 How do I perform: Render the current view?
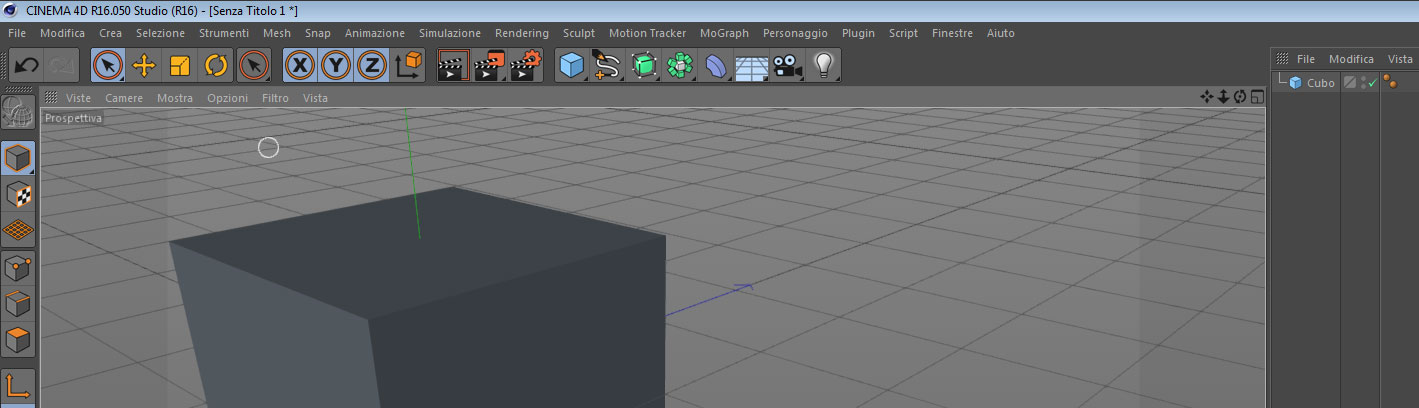pyautogui.click(x=454, y=66)
